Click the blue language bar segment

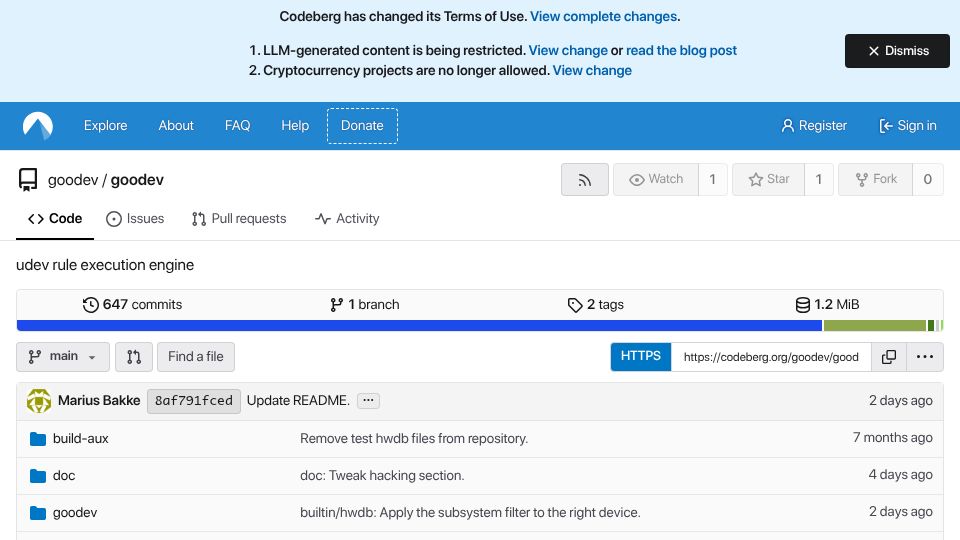419,326
